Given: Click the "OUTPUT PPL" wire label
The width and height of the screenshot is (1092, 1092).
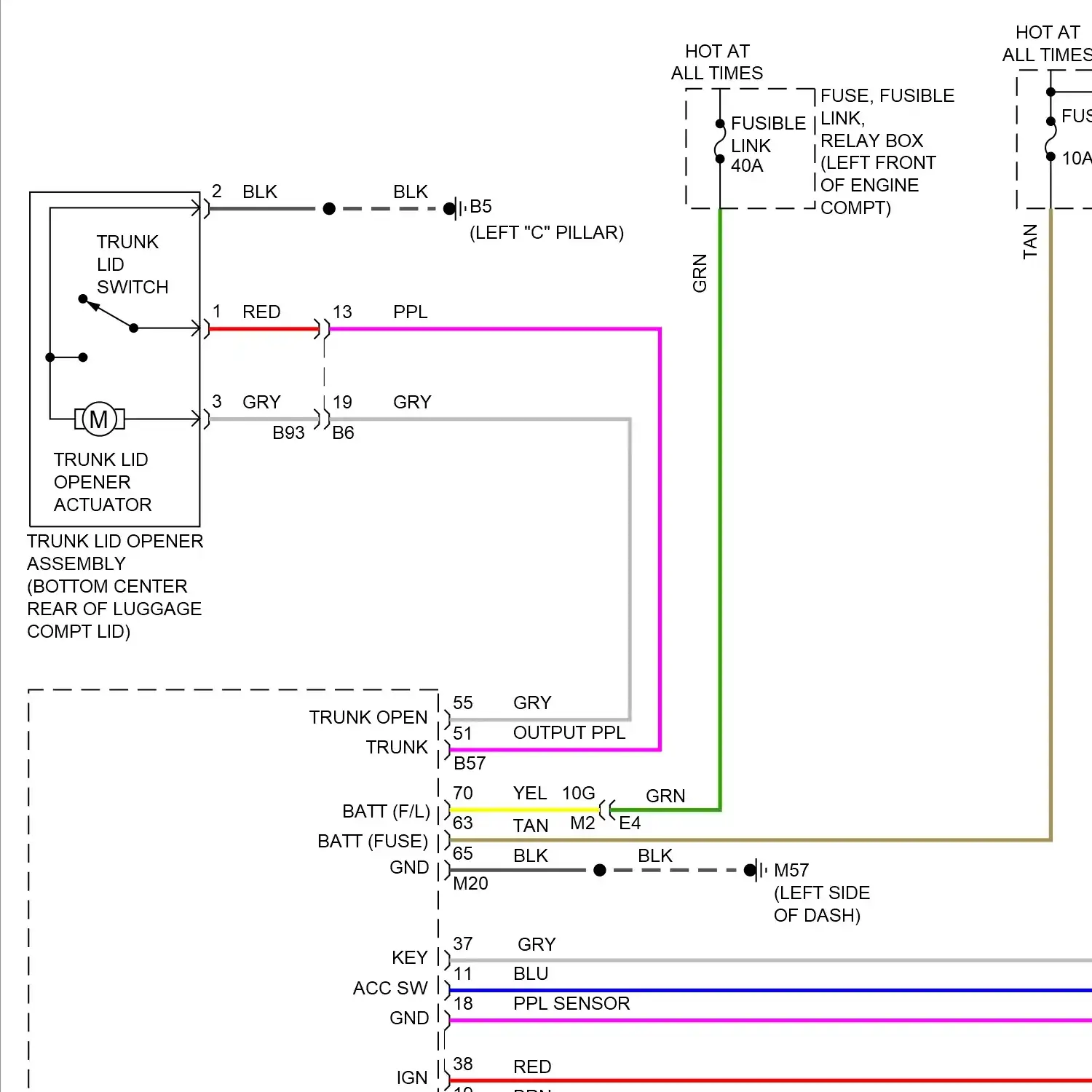Looking at the screenshot, I should (569, 733).
